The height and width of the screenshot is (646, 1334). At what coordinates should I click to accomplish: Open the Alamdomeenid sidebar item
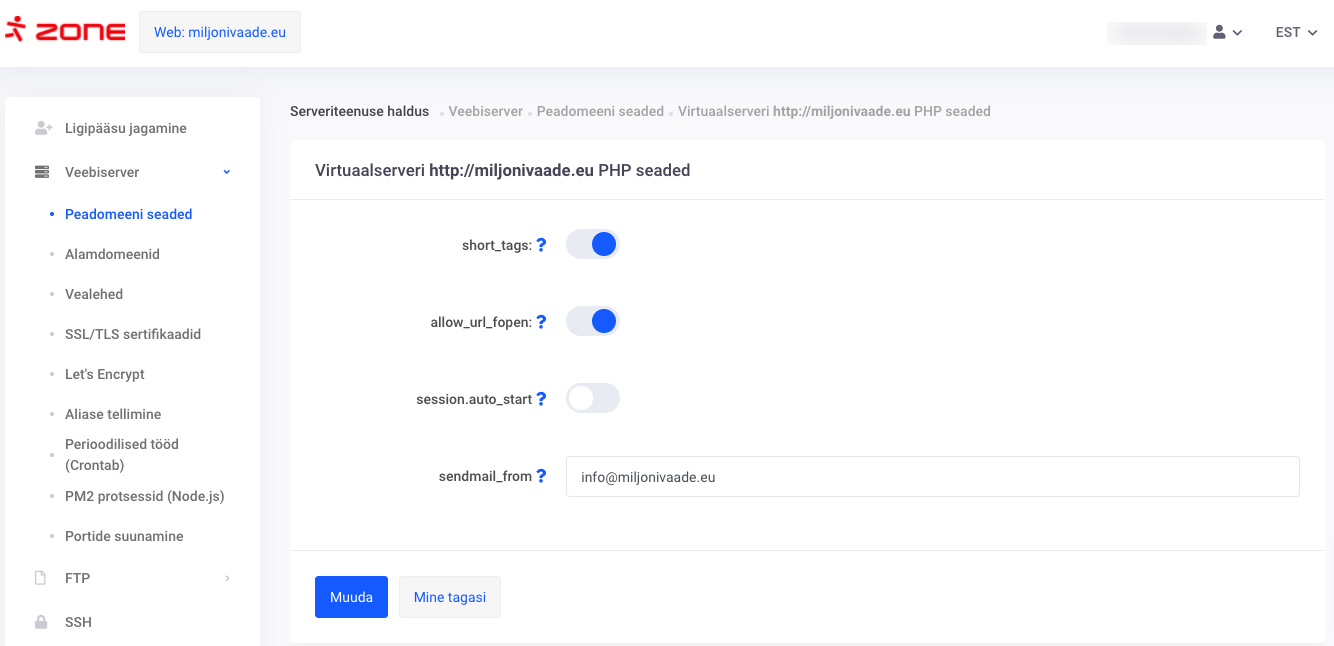pyautogui.click(x=112, y=254)
